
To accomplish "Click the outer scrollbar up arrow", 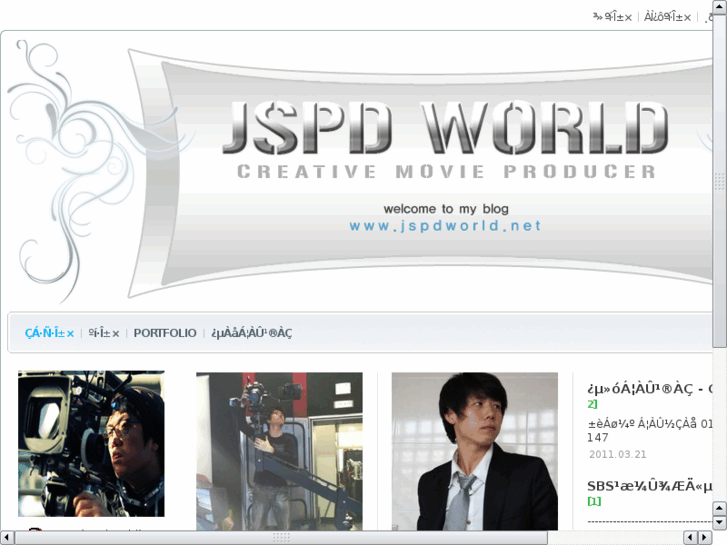I will (720, 6).
